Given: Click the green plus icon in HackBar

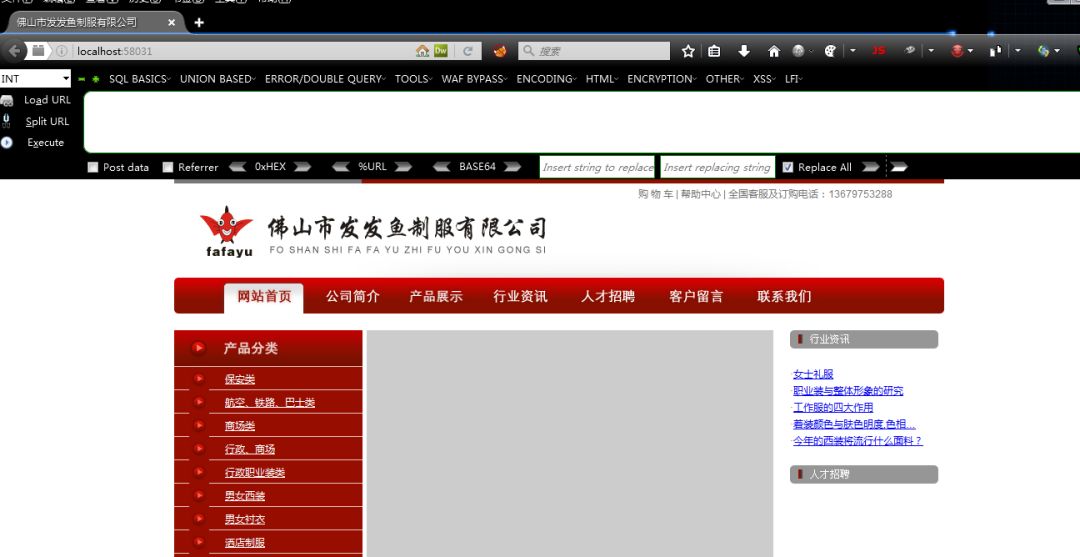Looking at the screenshot, I should point(96,79).
